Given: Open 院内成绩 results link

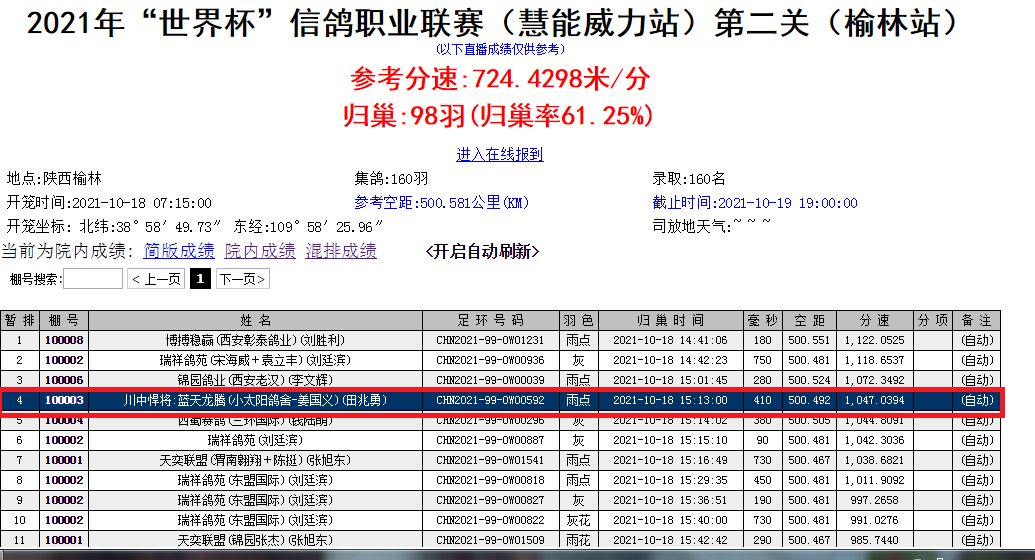Looking at the screenshot, I should 260,251.
